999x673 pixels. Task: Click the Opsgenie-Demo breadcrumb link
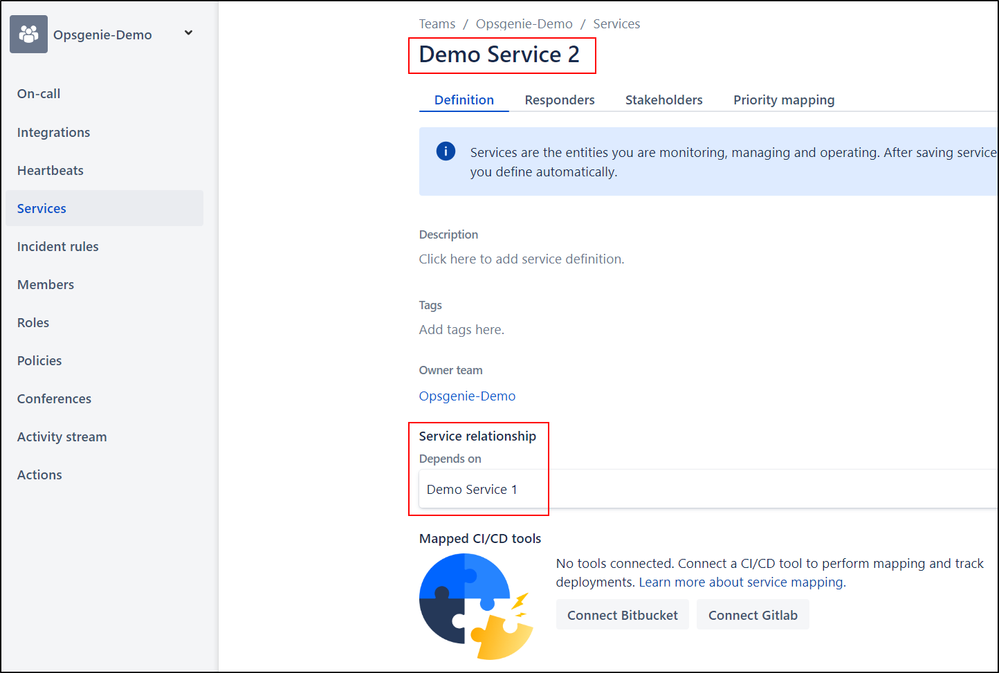click(x=524, y=24)
